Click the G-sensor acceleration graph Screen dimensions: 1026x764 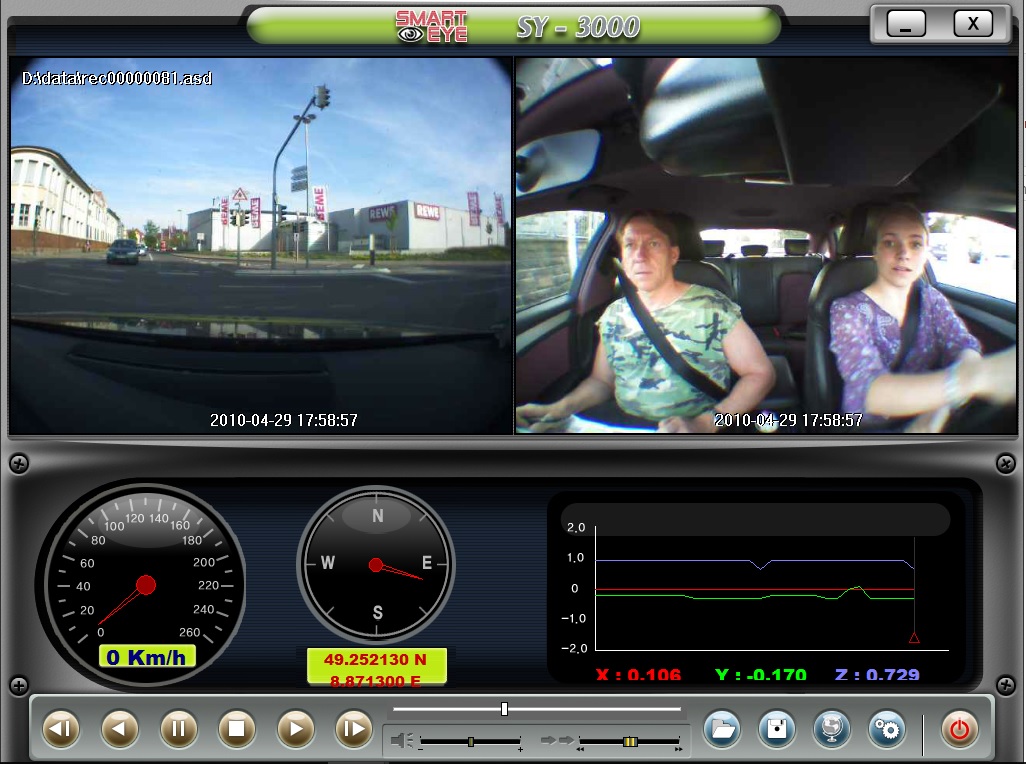[x=755, y=590]
